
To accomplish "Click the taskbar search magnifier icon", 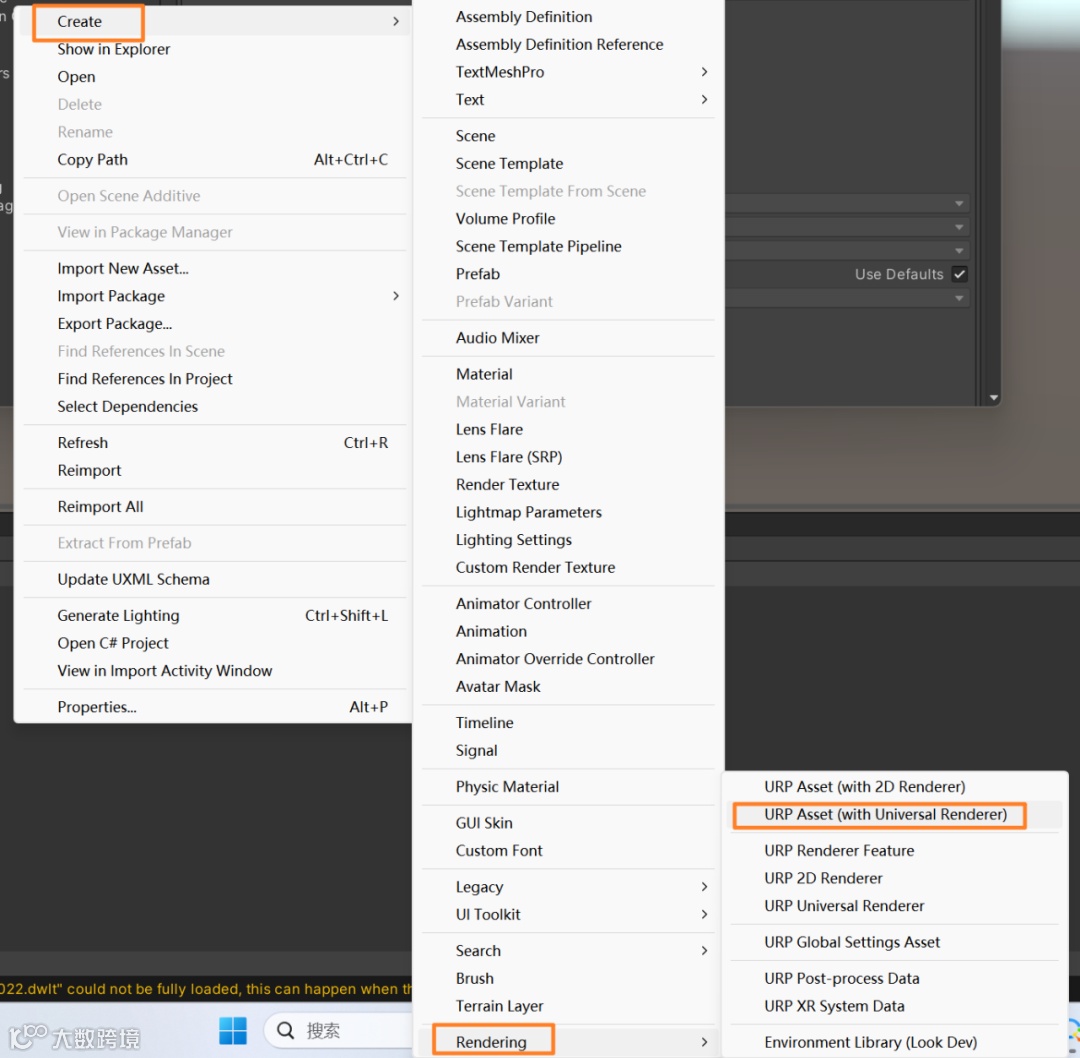I will tap(285, 1030).
